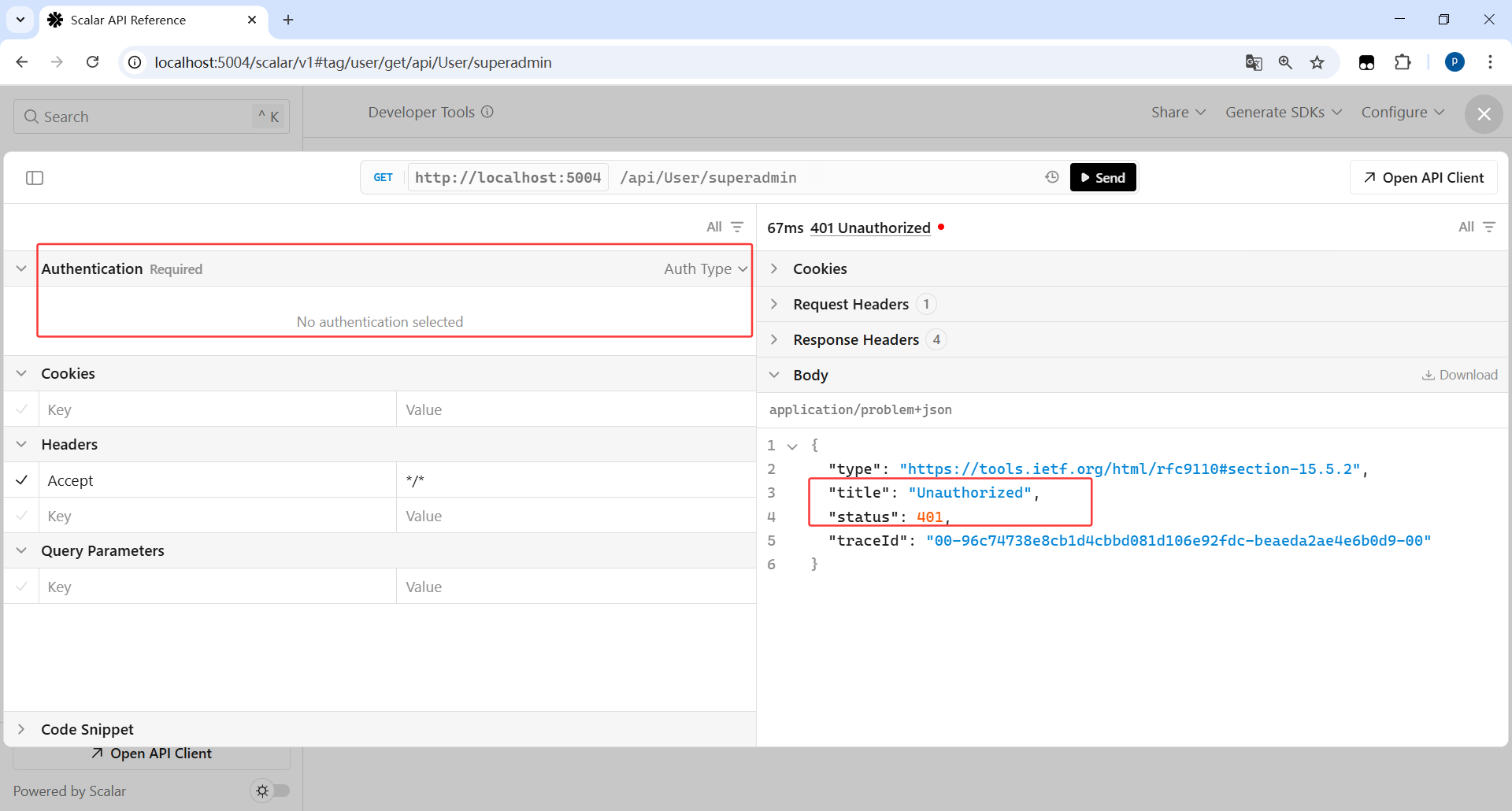Viewport: 1512px width, 811px height.
Task: Open browser zoom magnifier icon
Action: pyautogui.click(x=1285, y=62)
